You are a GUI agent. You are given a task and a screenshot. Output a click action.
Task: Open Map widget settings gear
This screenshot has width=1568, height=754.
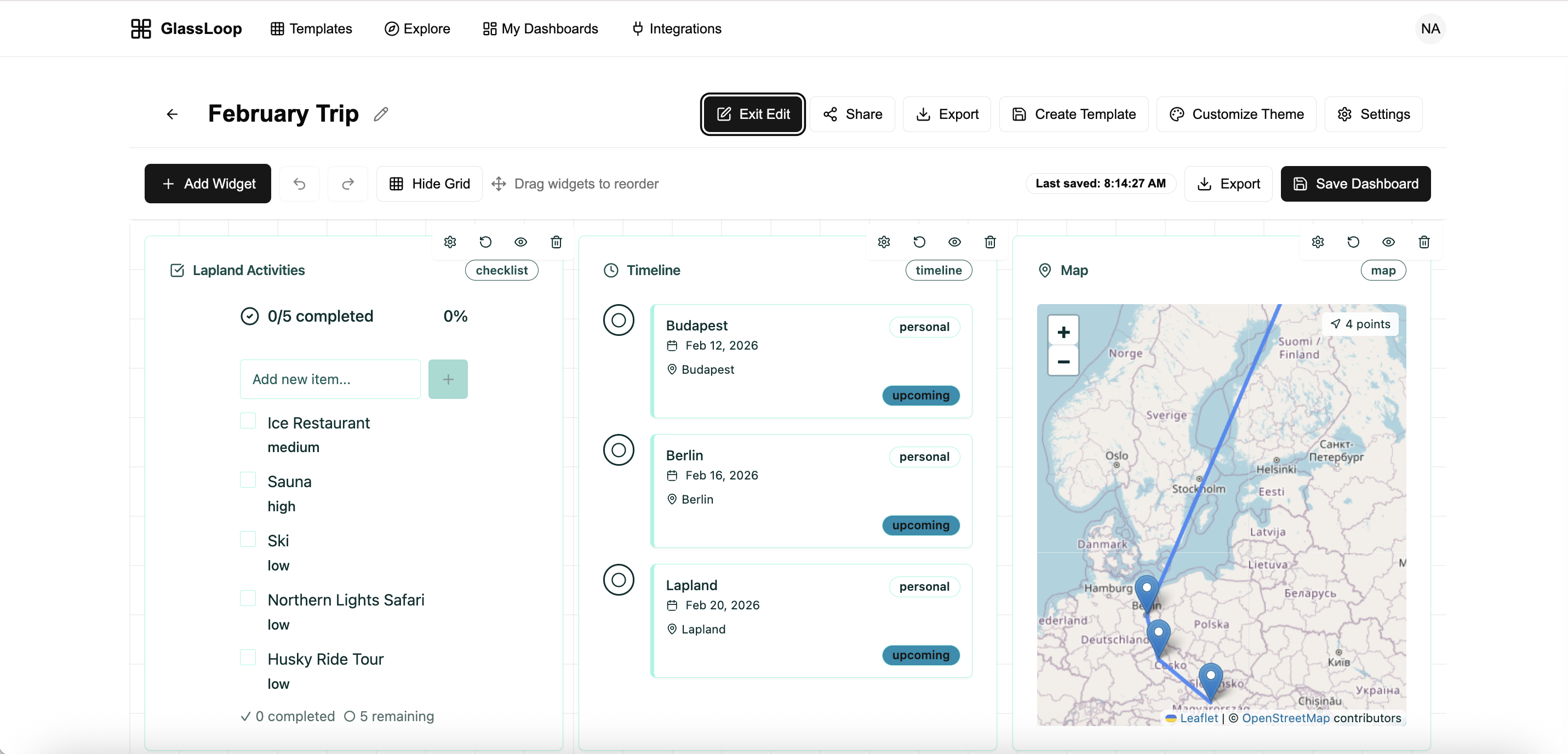coord(1318,242)
